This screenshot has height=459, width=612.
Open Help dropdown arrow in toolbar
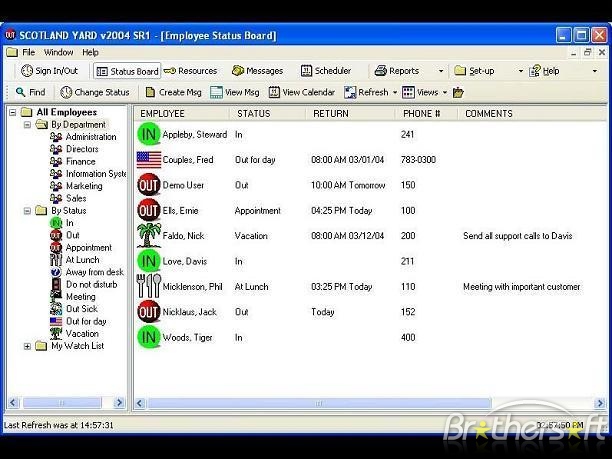click(595, 71)
